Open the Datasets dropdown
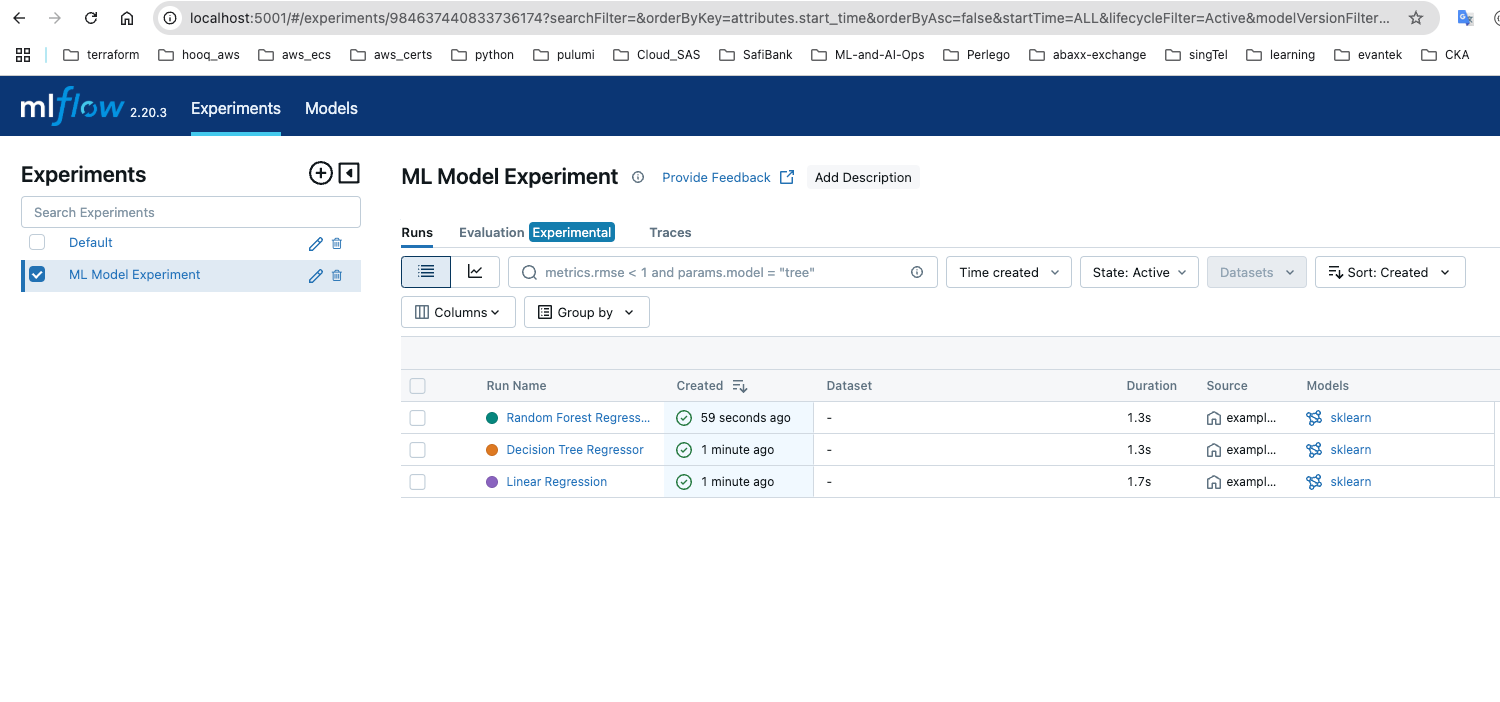This screenshot has height=702, width=1500. [1257, 272]
